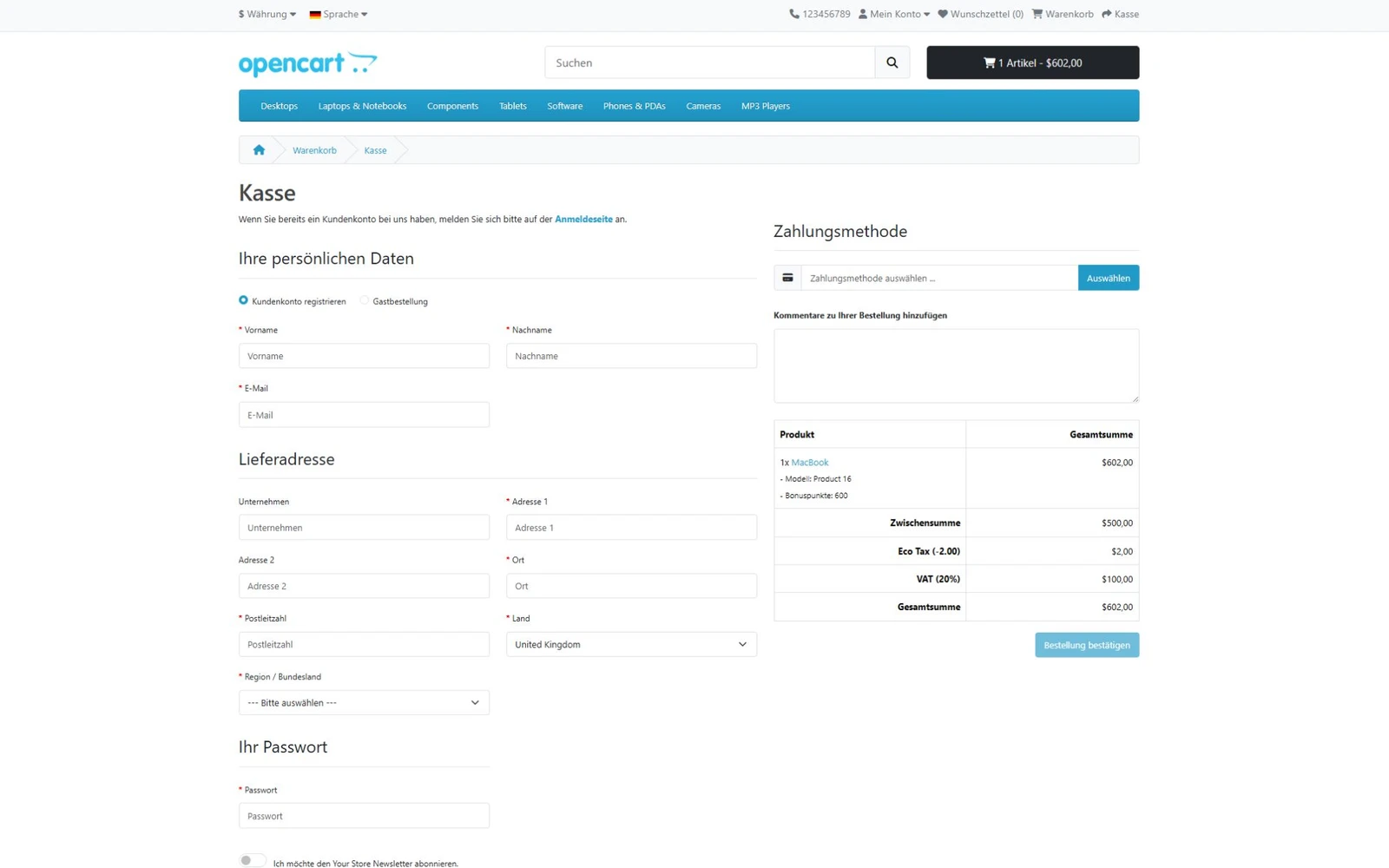Image resolution: width=1389 pixels, height=868 pixels.
Task: Open the Cameras category
Action: click(703, 106)
